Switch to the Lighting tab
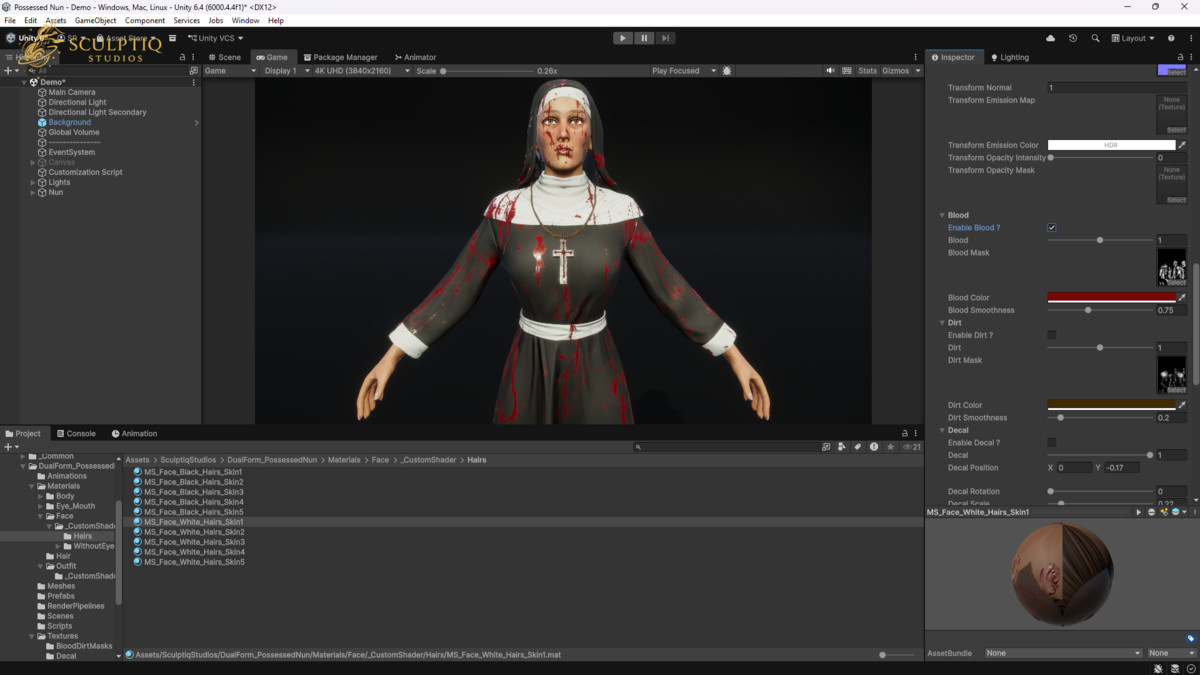The width and height of the screenshot is (1200, 675). pyautogui.click(x=1009, y=57)
